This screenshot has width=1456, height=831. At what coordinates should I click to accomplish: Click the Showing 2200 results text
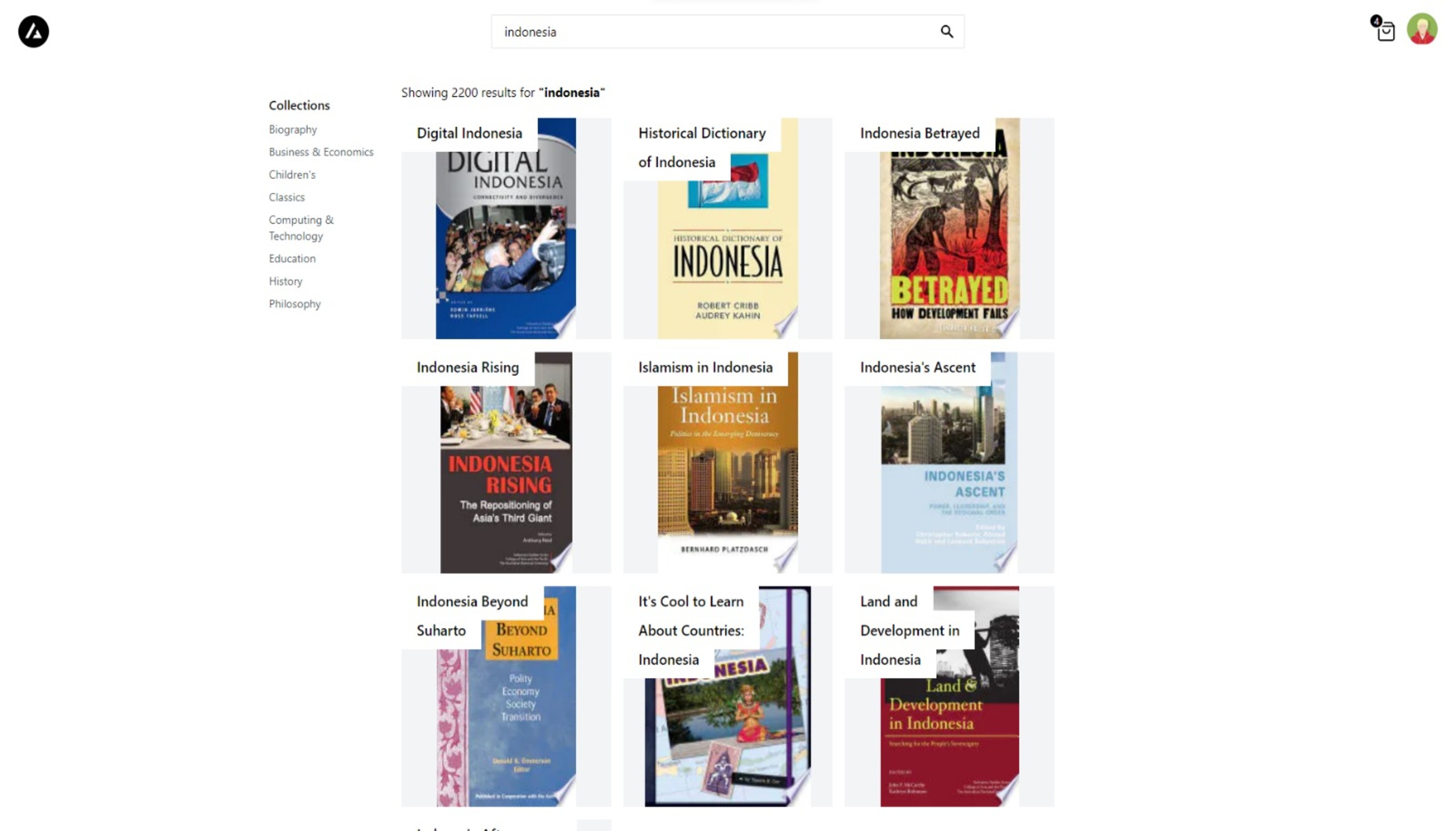pos(503,93)
